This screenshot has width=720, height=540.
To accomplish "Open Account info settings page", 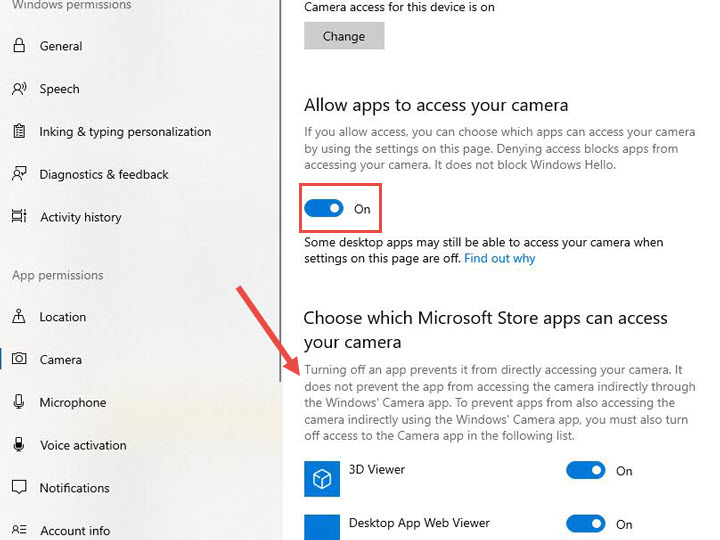I will 75,530.
